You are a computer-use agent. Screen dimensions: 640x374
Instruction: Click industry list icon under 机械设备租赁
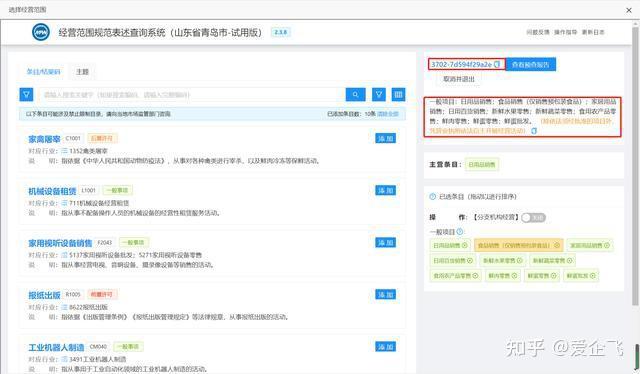click(64, 203)
